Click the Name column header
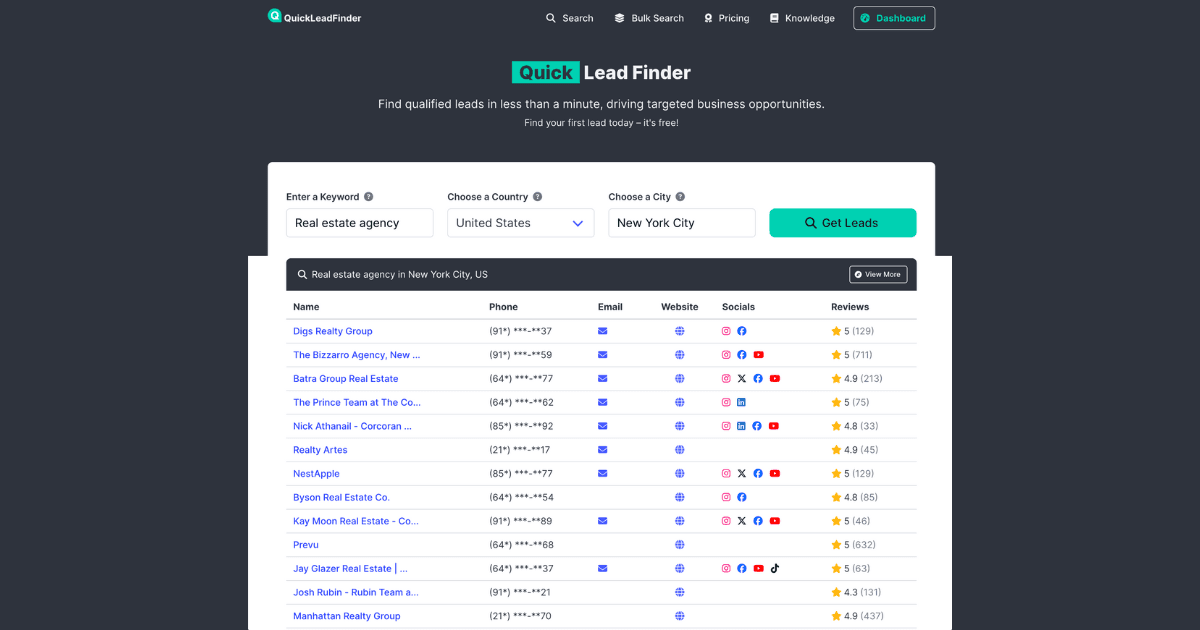 [306, 307]
